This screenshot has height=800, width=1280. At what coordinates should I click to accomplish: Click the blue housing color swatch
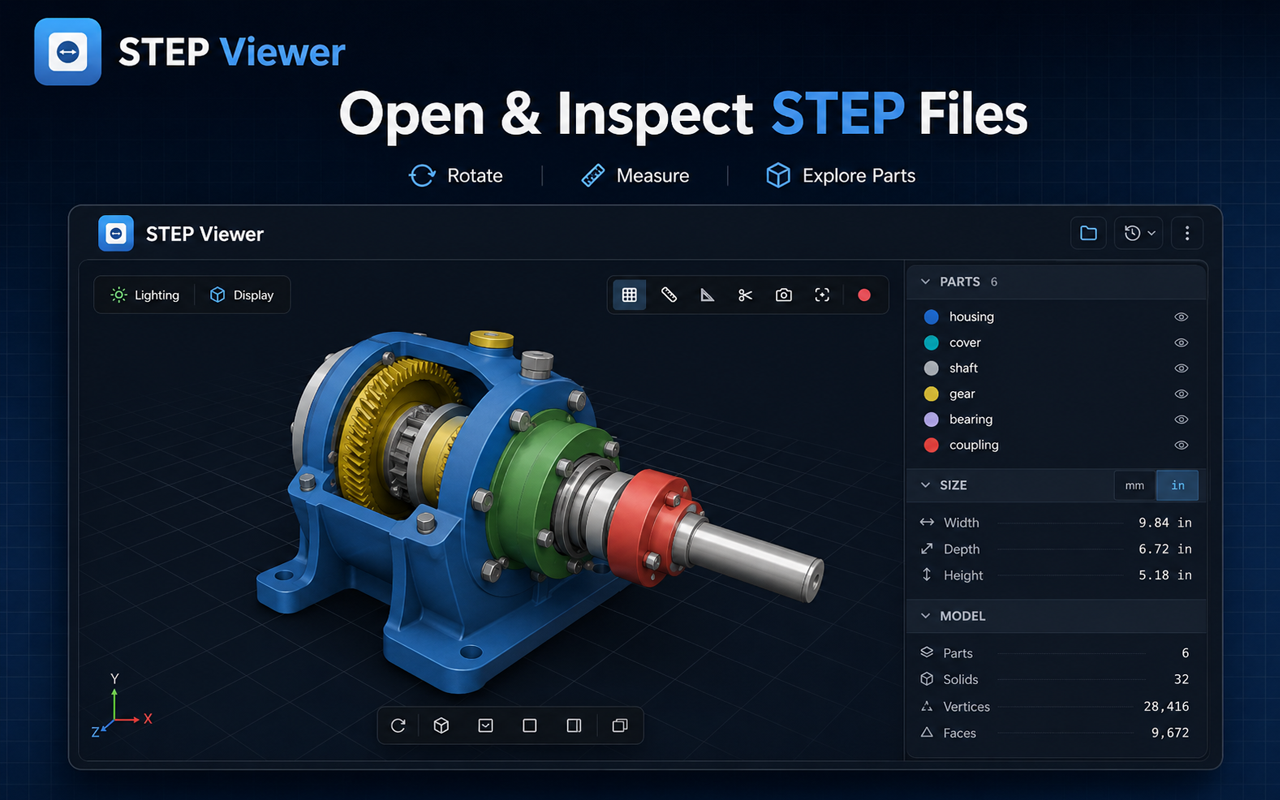[x=932, y=317]
